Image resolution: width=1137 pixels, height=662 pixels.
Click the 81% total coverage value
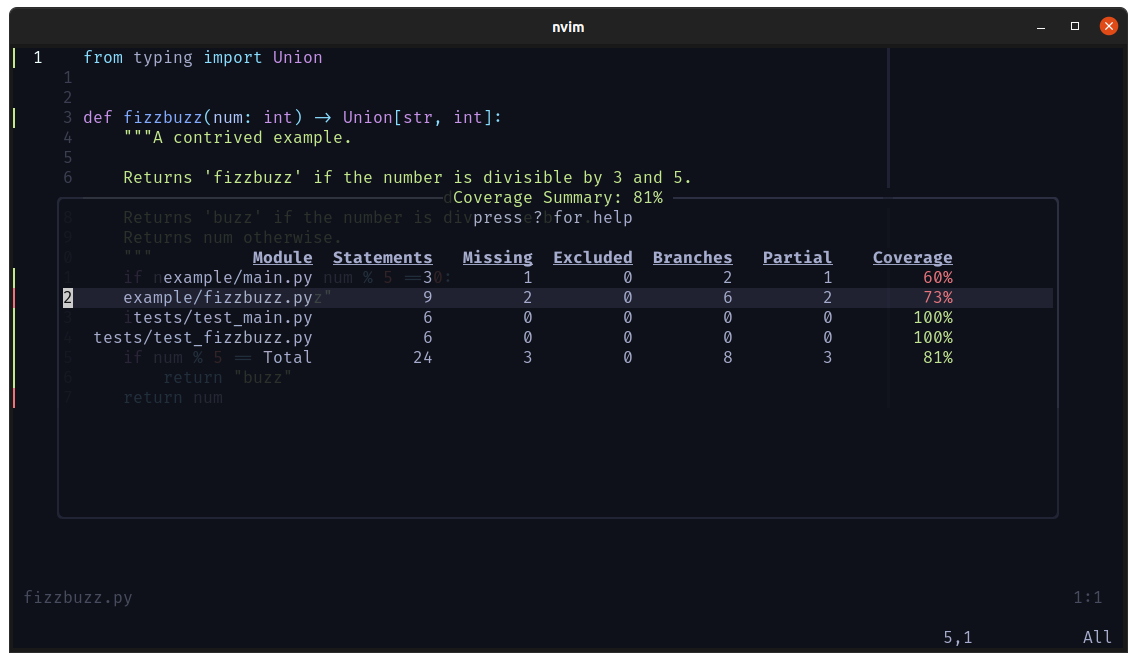point(938,357)
